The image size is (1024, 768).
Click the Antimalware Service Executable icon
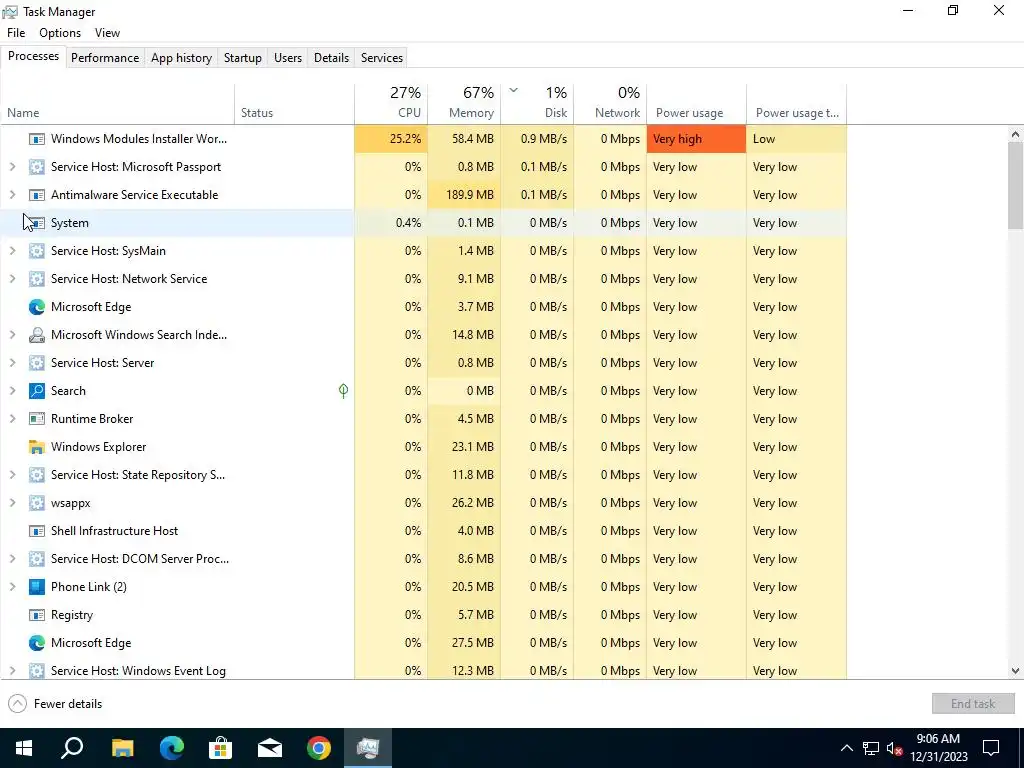pos(37,195)
